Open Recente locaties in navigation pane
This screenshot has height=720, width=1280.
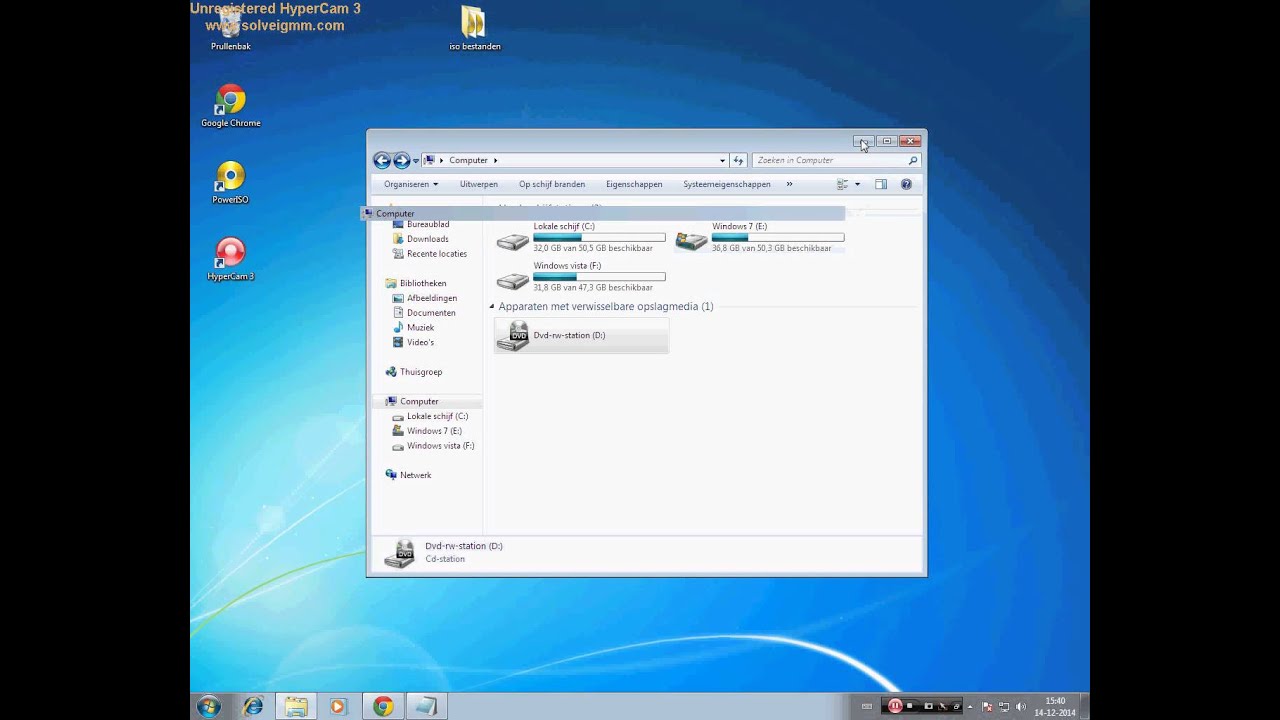click(437, 254)
